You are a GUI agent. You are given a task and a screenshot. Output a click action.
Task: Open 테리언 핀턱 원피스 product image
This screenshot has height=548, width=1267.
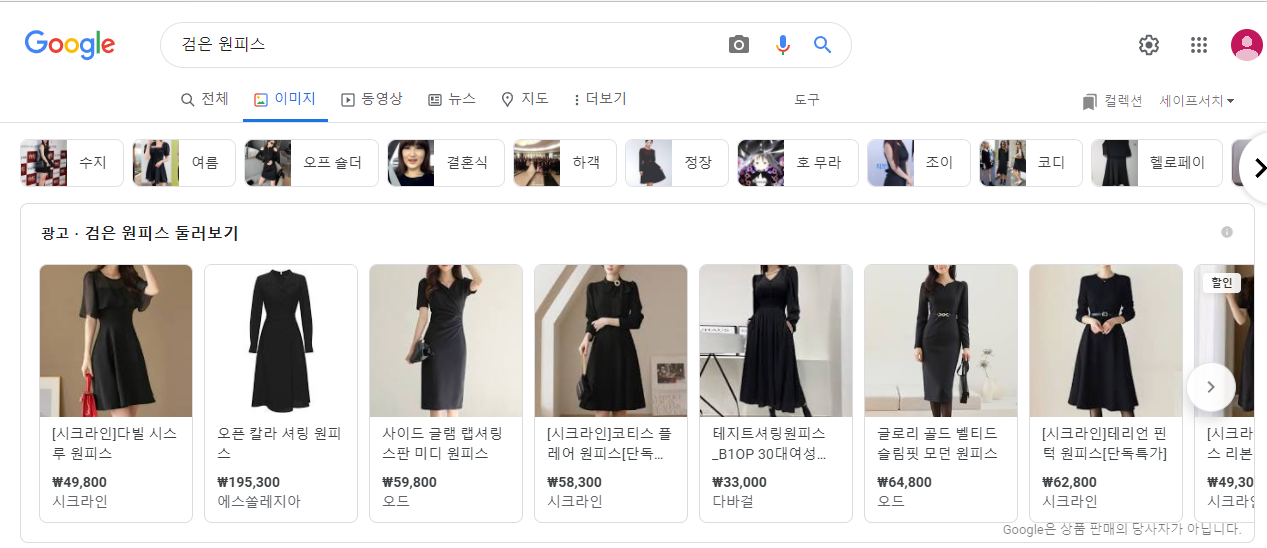pyautogui.click(x=1106, y=341)
